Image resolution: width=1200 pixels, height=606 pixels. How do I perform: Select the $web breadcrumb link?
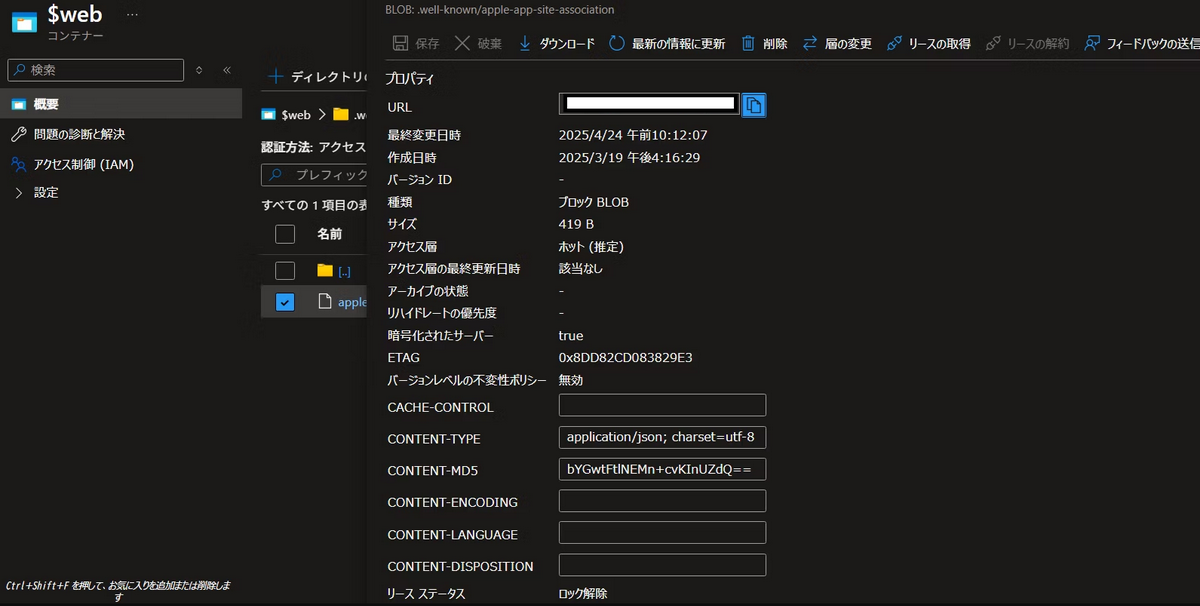296,115
